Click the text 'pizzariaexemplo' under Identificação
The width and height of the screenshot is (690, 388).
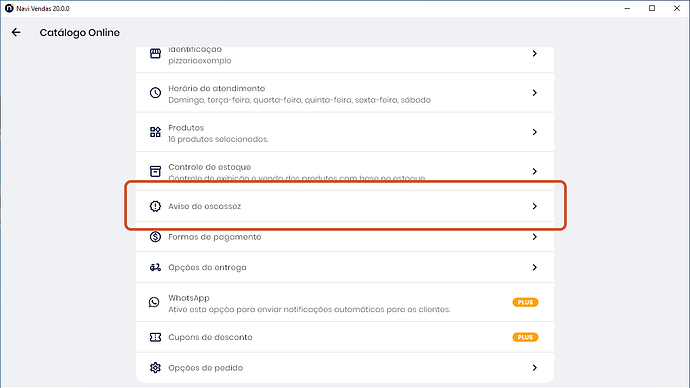coord(200,61)
